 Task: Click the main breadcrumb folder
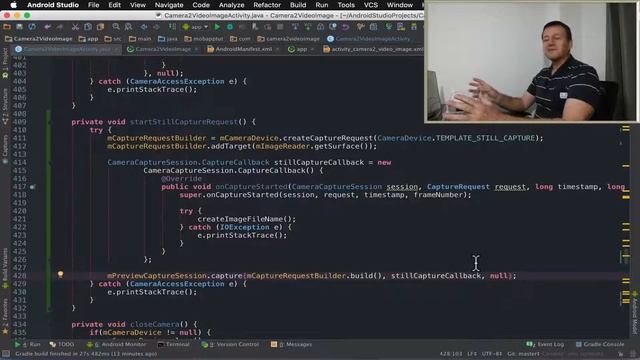click(140, 39)
